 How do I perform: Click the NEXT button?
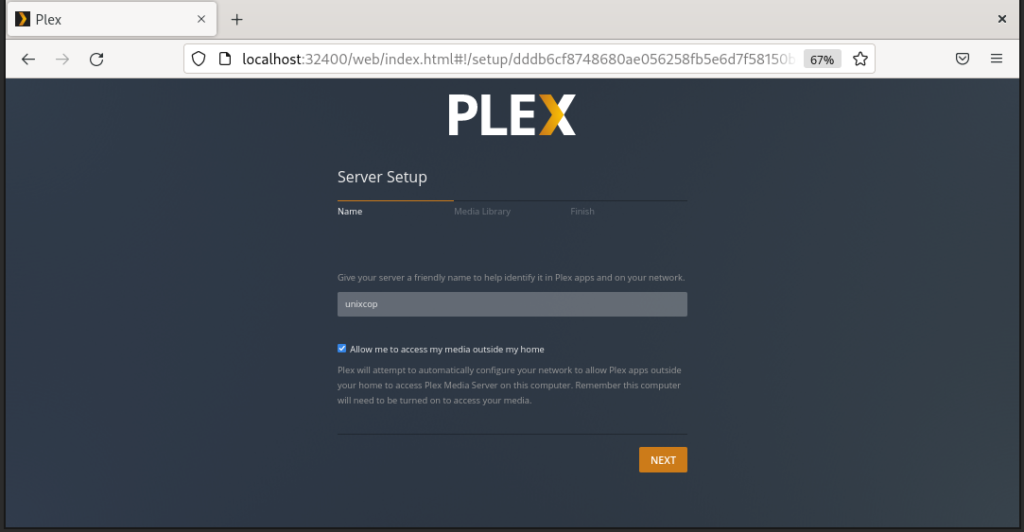663,460
